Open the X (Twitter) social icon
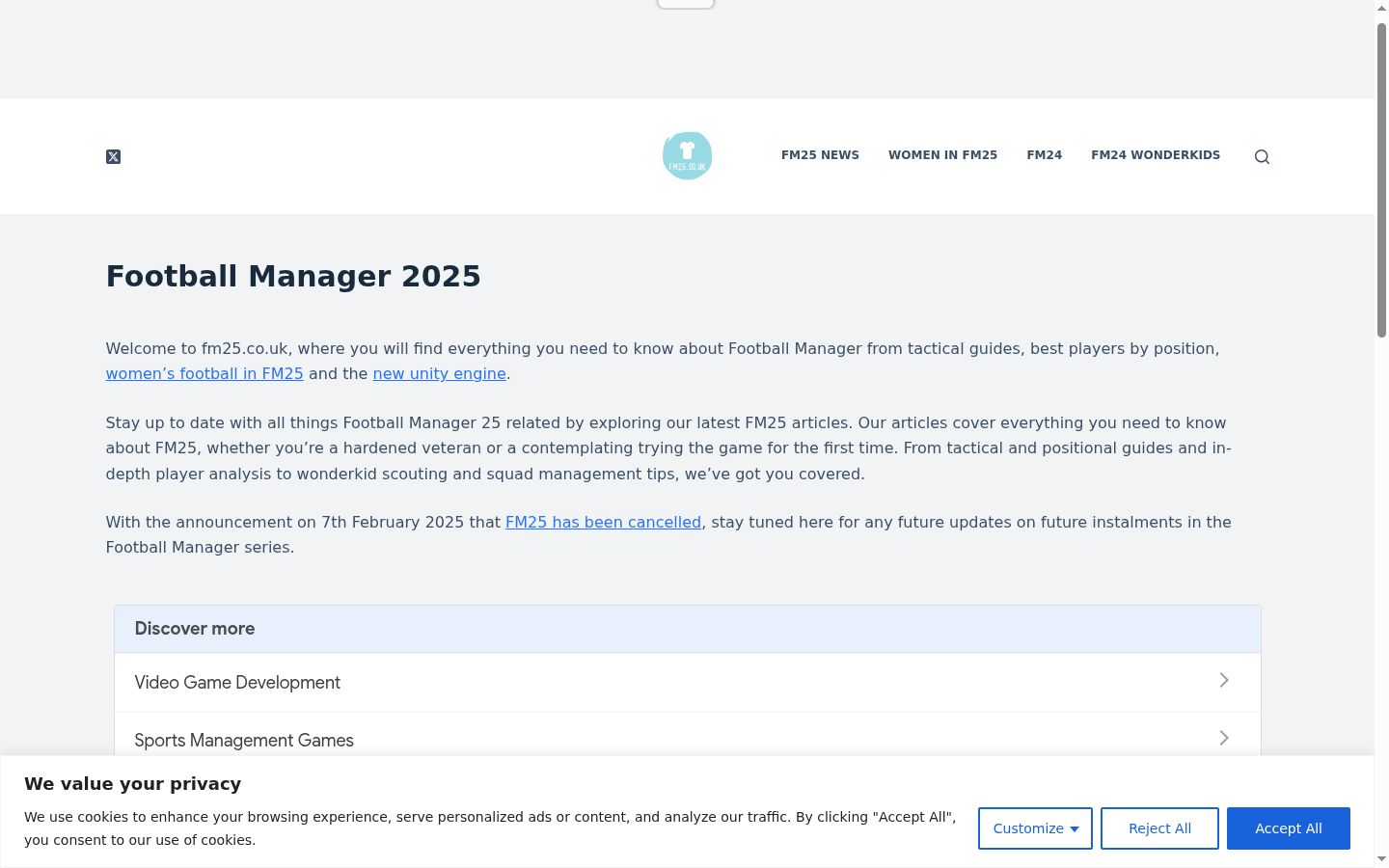1389x868 pixels. tap(113, 156)
